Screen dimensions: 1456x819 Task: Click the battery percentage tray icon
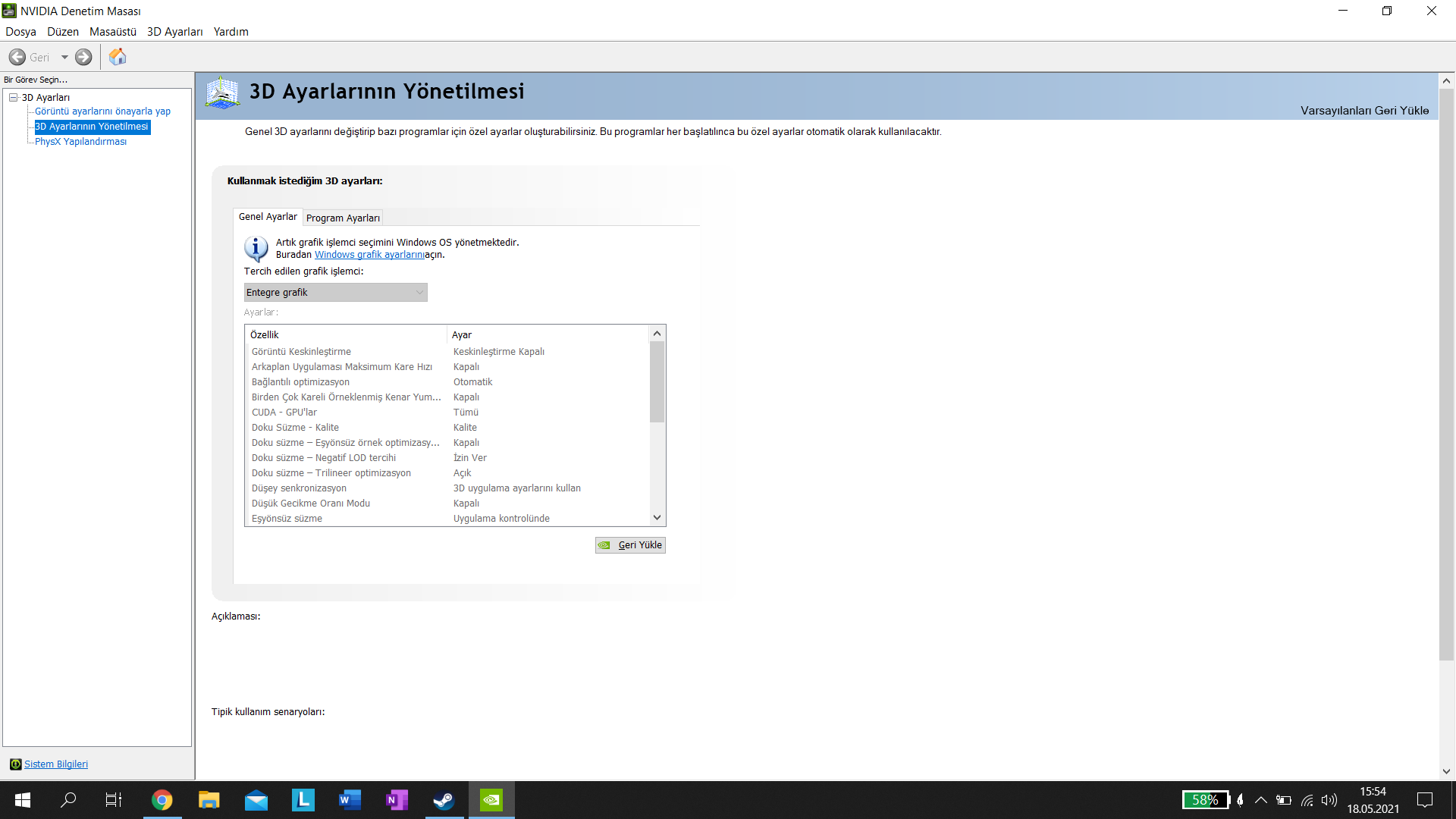click(x=1205, y=799)
